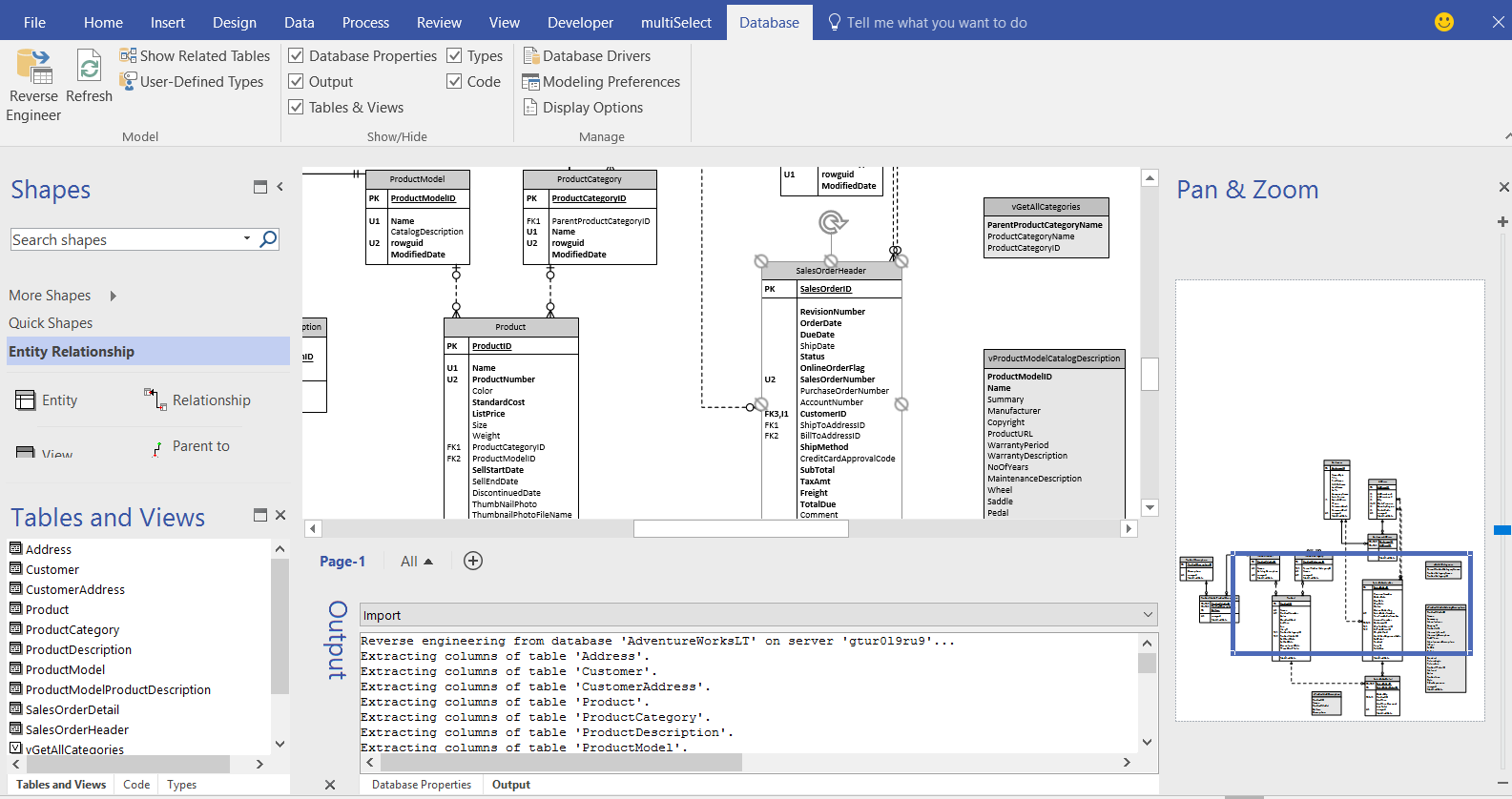This screenshot has width=1512, height=799.
Task: Click the search shapes magnifier icon
Action: [269, 239]
